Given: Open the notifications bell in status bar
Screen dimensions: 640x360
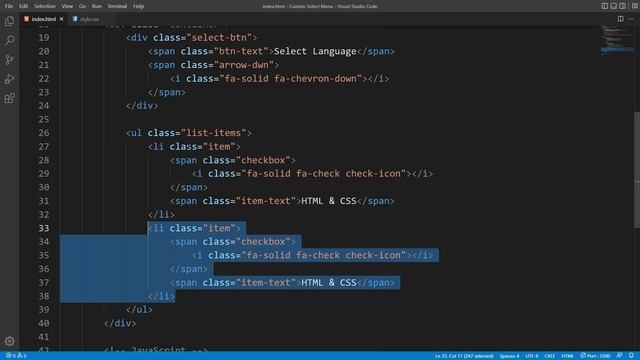Looking at the screenshot, I should (x=631, y=356).
